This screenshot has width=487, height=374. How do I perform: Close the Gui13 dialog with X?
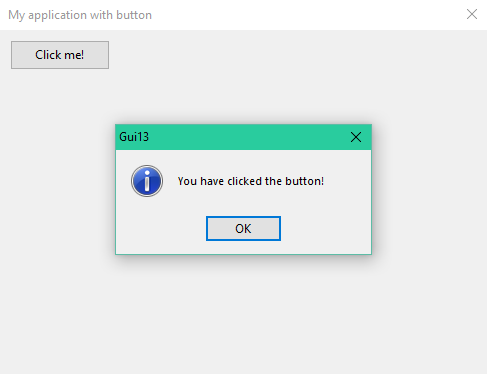(x=356, y=137)
